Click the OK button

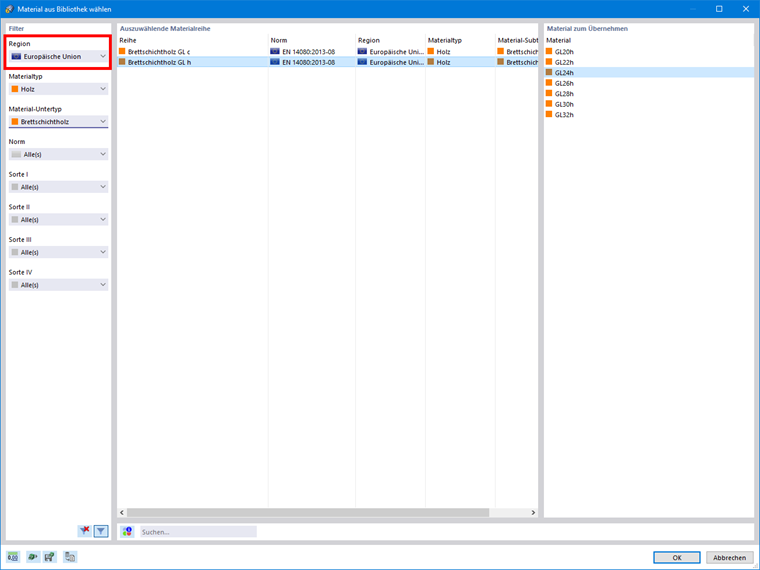677,557
